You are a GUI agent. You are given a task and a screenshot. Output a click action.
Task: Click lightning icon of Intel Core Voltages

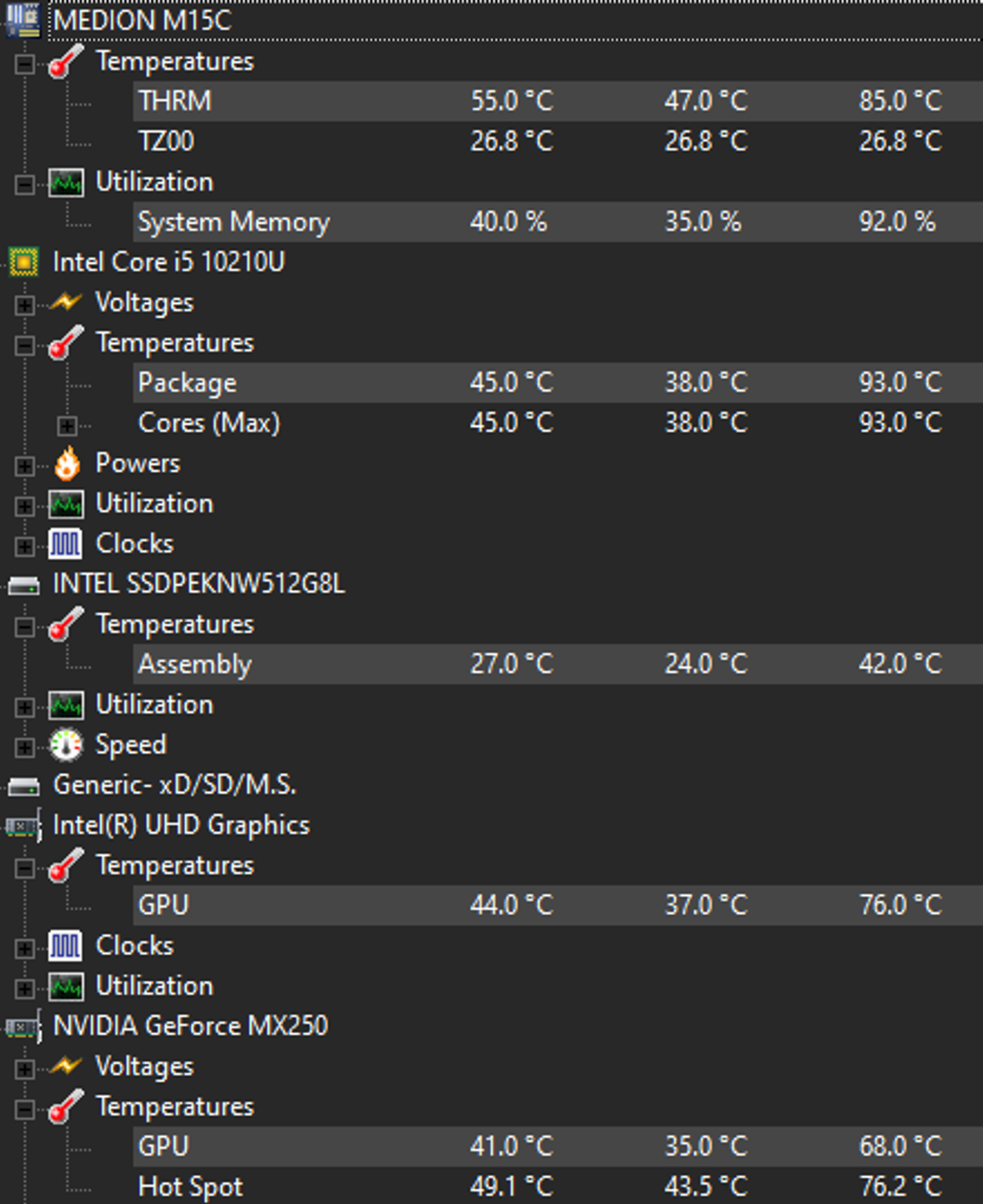click(65, 302)
